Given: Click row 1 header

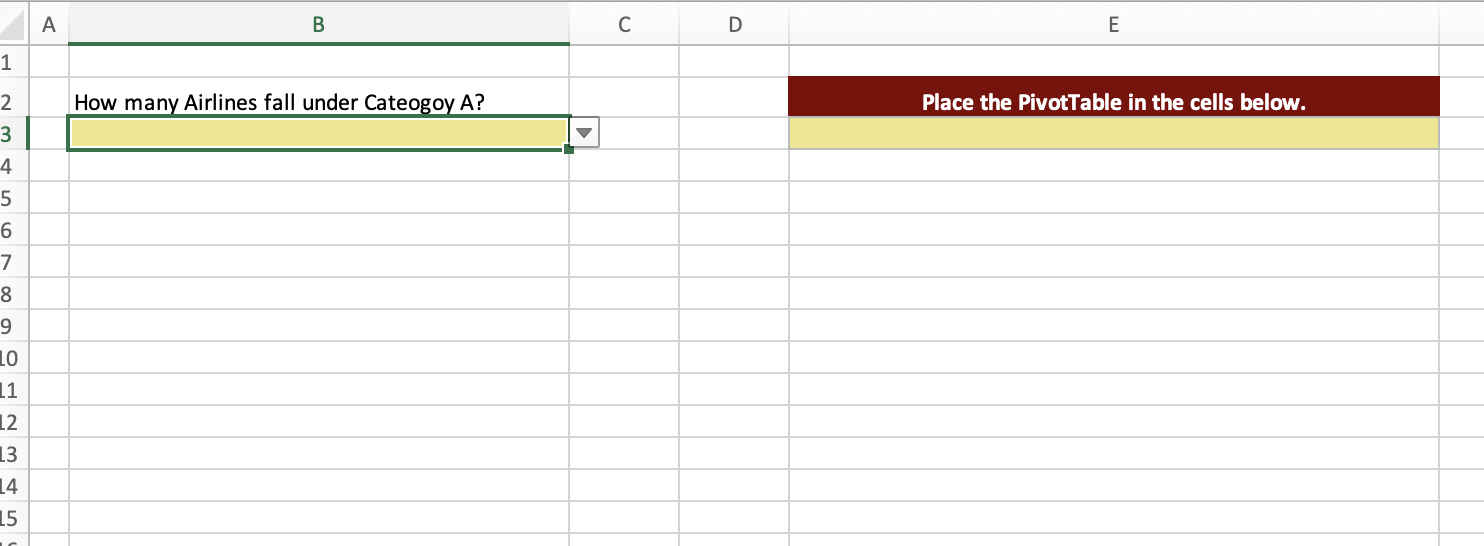Looking at the screenshot, I should click(x=8, y=62).
